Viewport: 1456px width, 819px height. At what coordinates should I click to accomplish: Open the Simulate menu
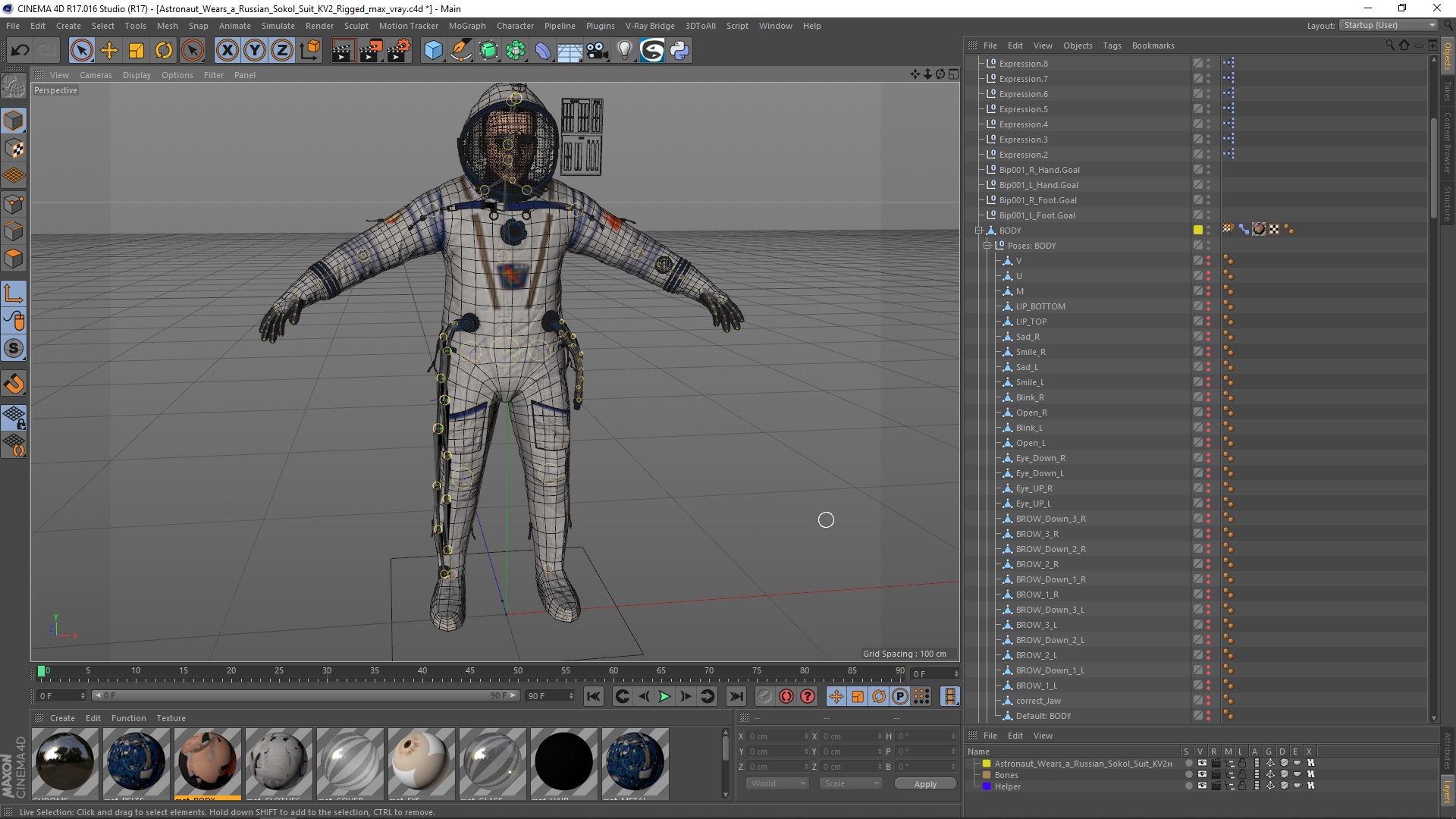pos(278,26)
